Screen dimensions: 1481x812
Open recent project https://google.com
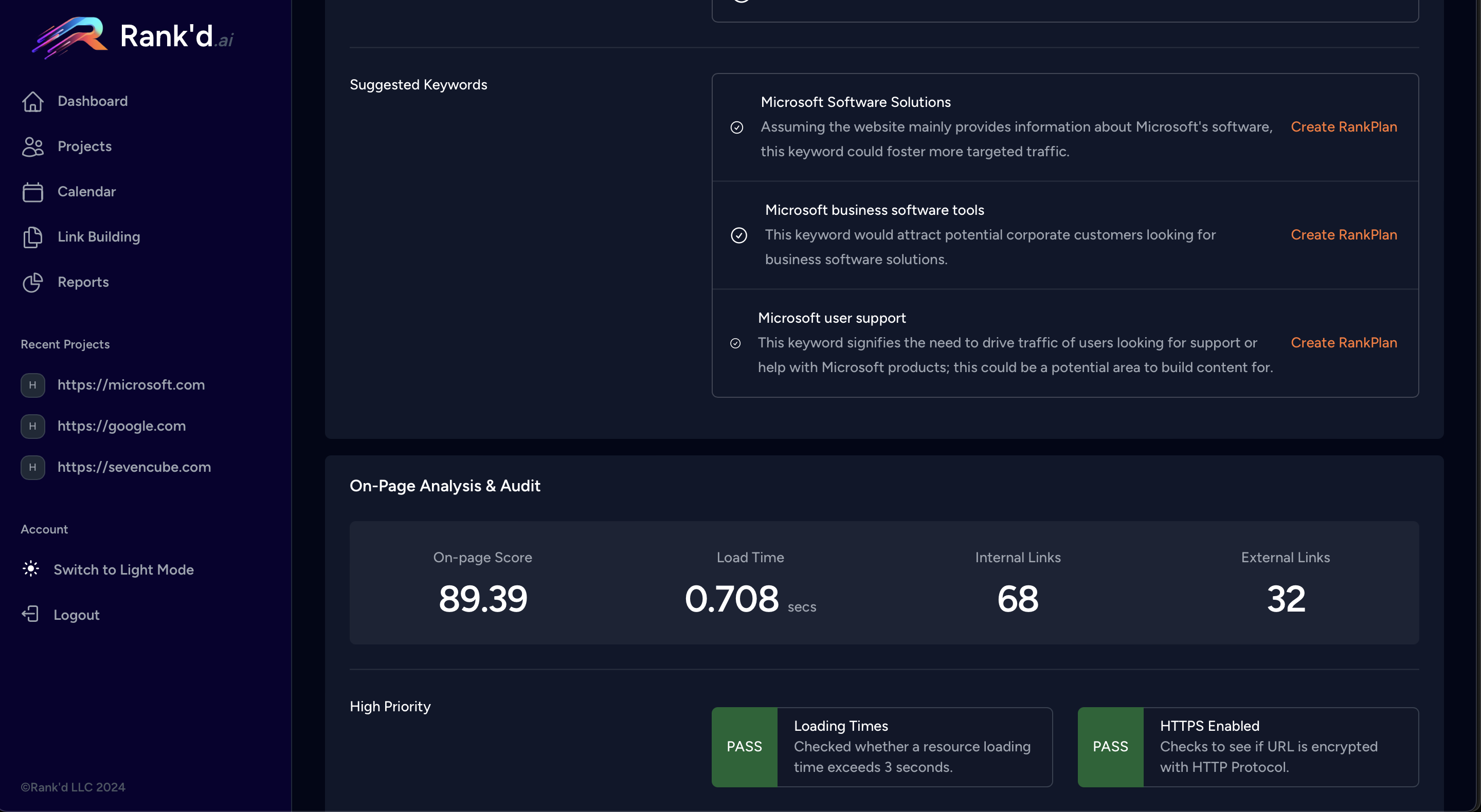click(121, 427)
